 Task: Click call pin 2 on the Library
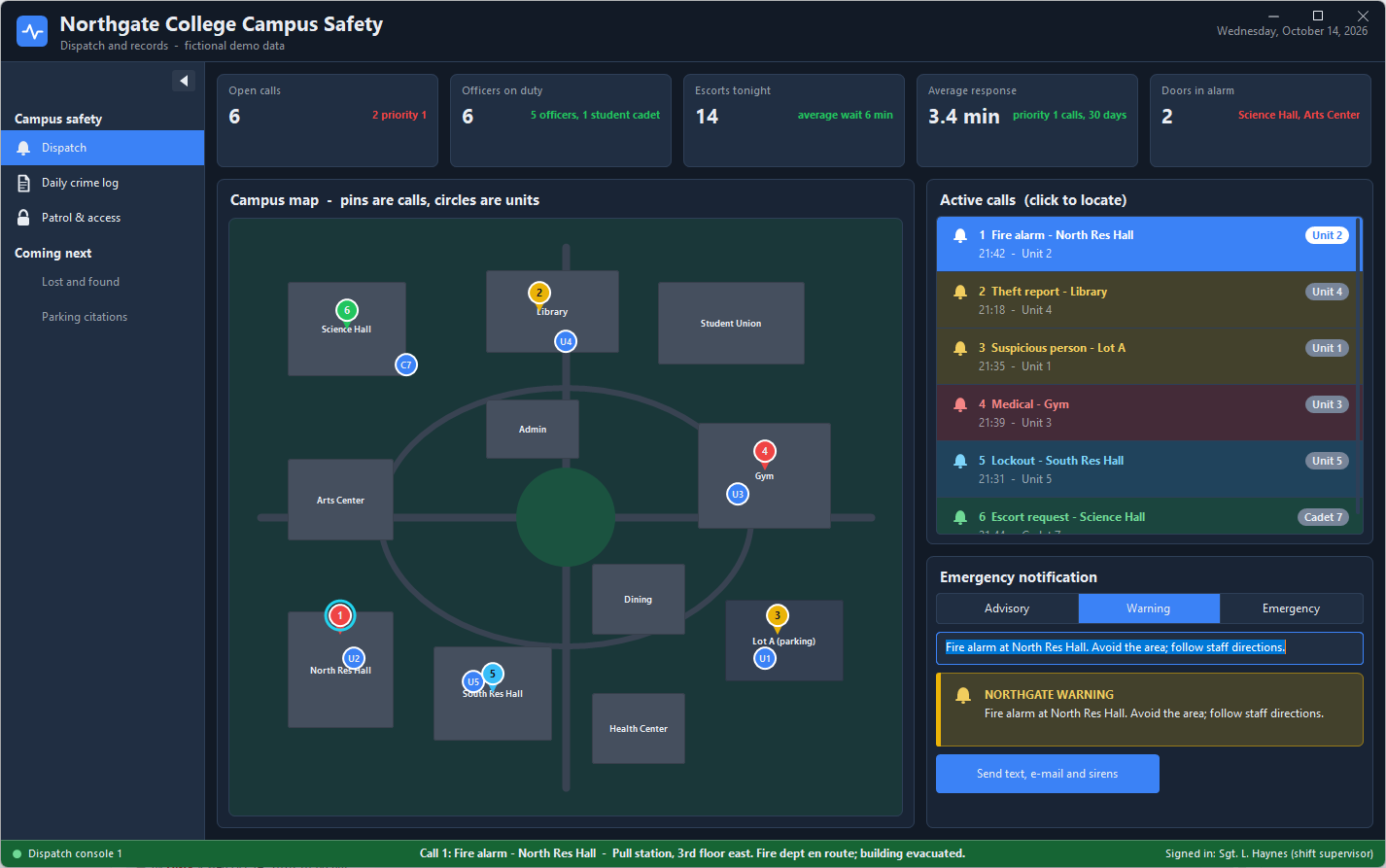[x=539, y=294]
